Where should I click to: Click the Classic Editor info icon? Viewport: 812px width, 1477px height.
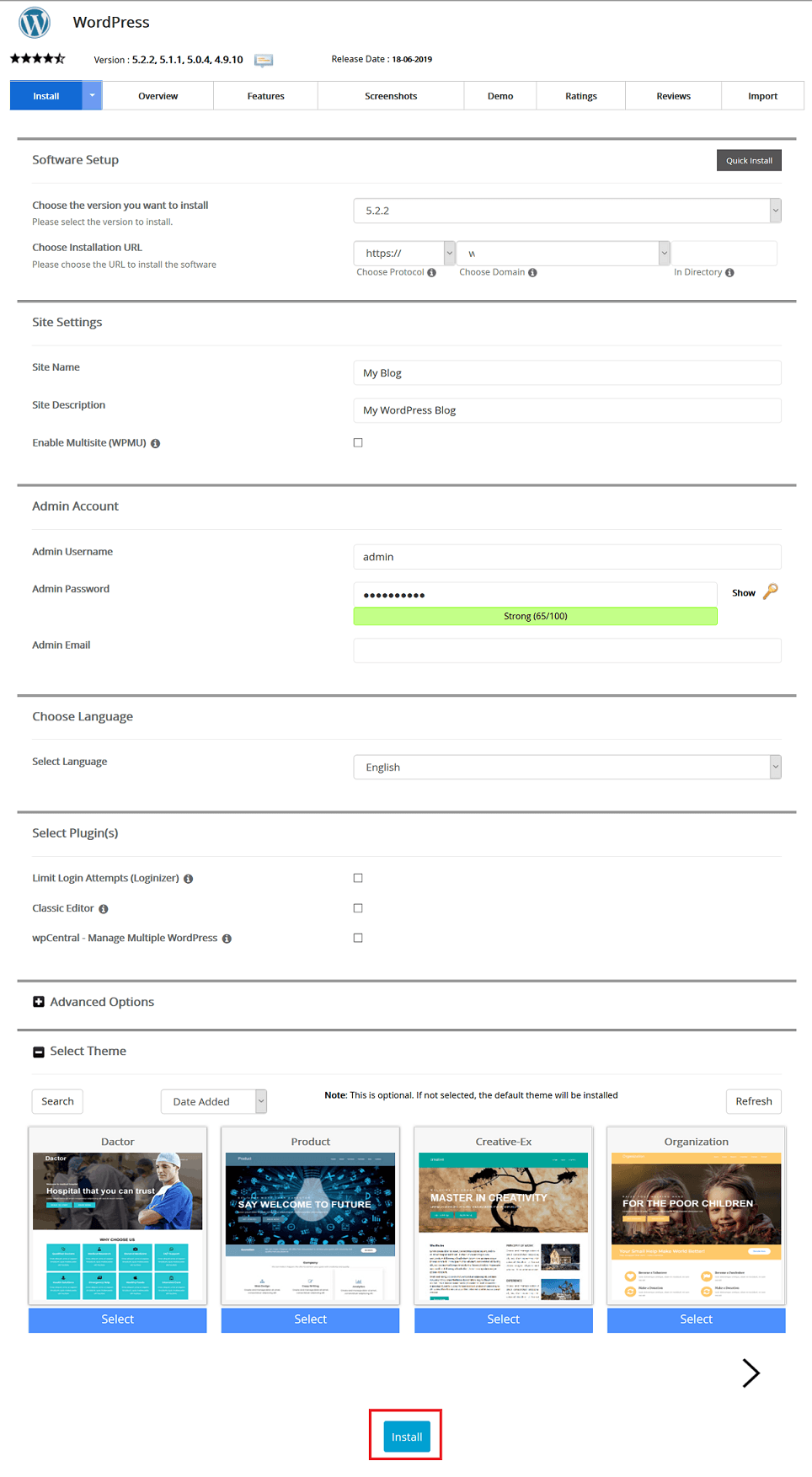coord(104,909)
